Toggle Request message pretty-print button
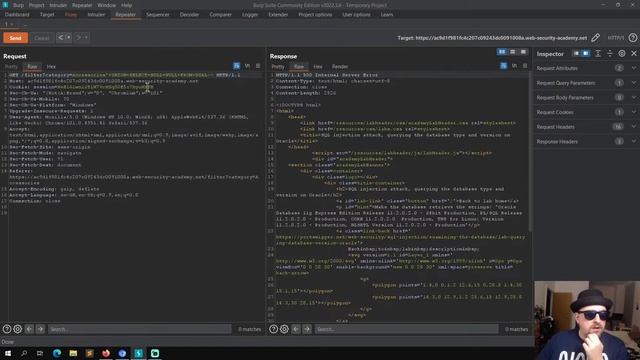This screenshot has height=360, width=640. [237, 66]
